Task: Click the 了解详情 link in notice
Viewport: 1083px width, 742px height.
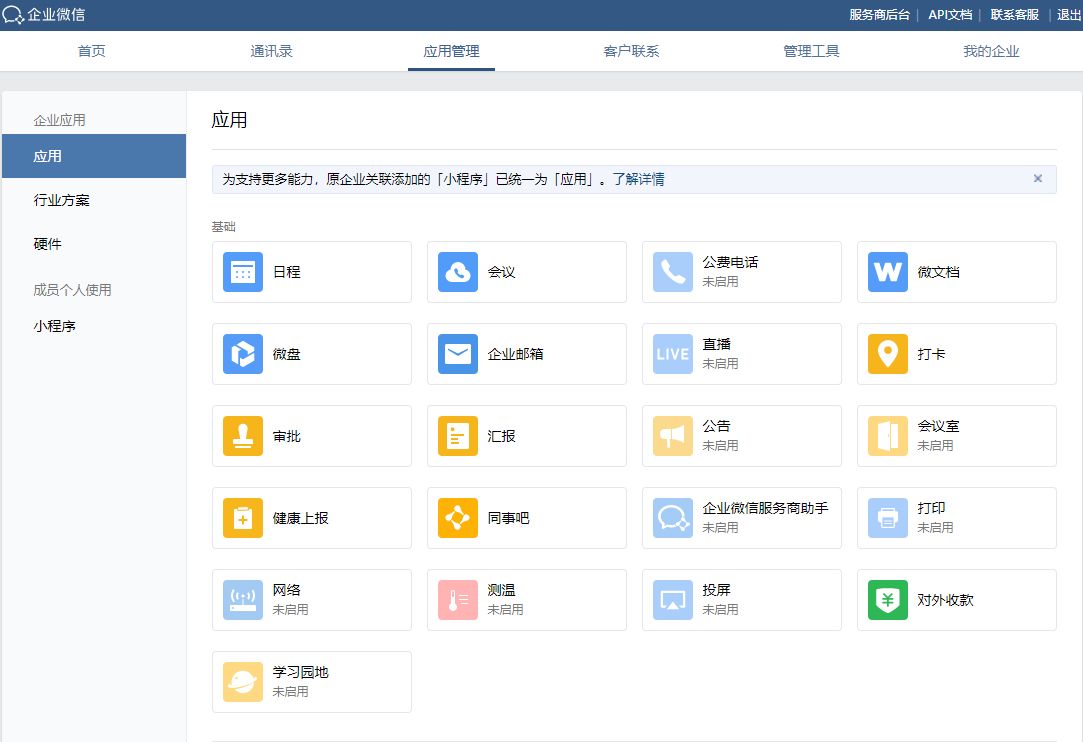Action: coord(639,180)
